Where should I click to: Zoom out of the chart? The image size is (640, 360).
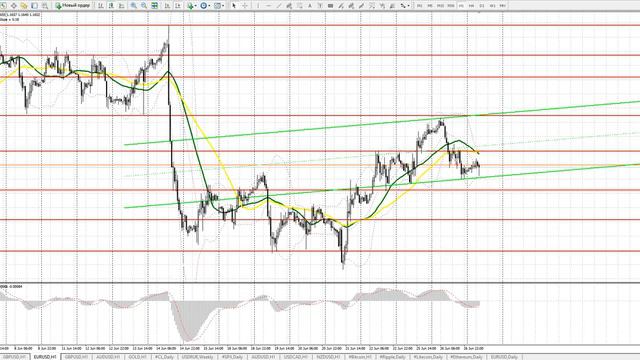pos(144,6)
